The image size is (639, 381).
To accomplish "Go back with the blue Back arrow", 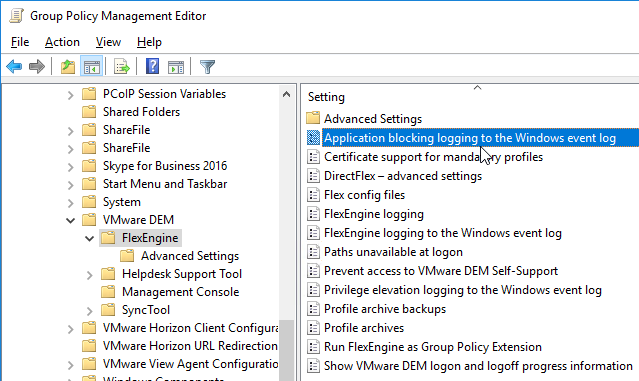I will coord(14,66).
